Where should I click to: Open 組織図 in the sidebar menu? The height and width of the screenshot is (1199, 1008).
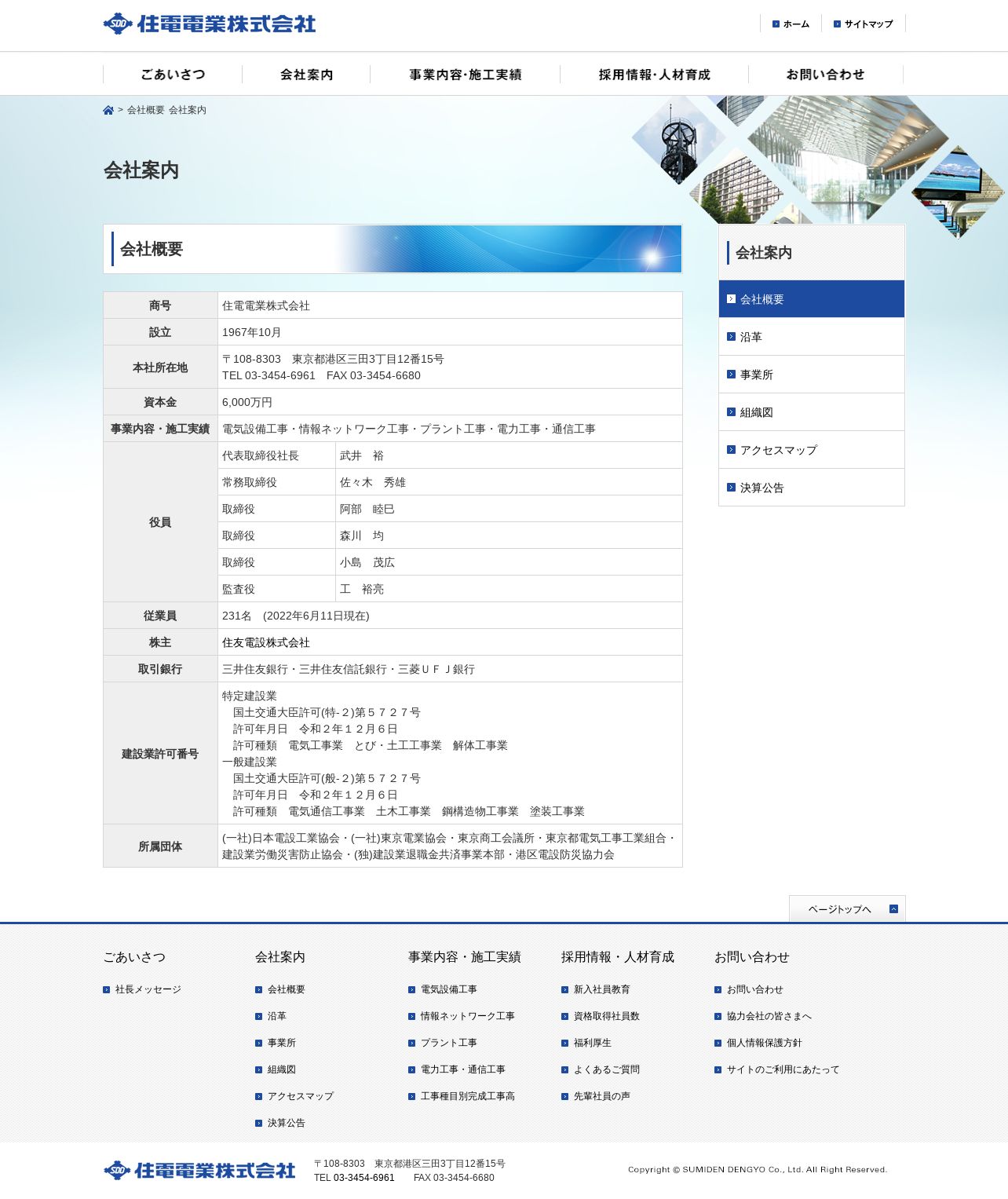[812, 412]
